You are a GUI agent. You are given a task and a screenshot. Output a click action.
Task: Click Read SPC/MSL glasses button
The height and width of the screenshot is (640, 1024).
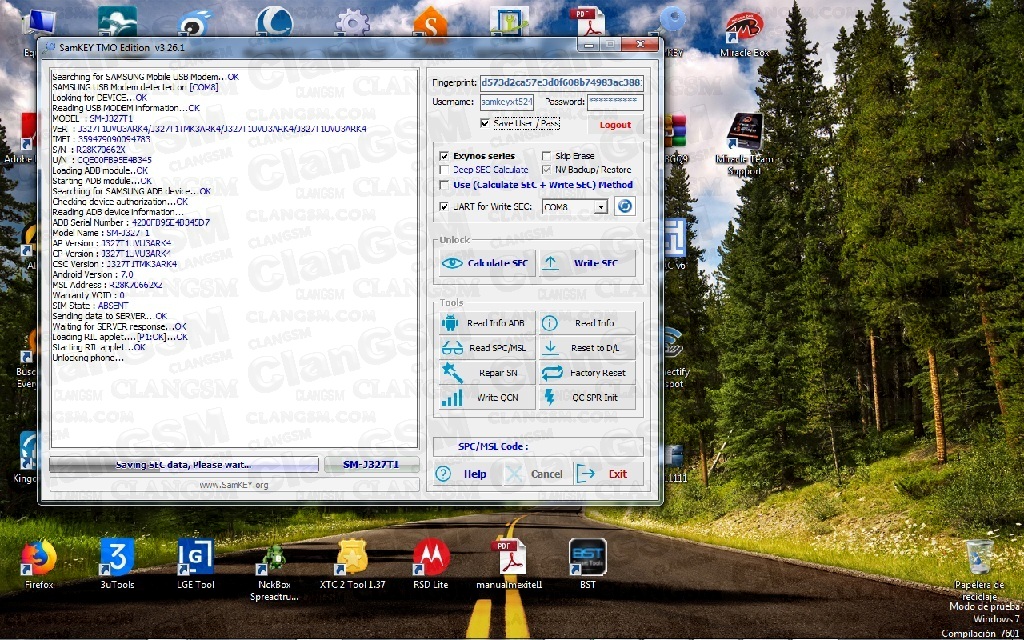[x=487, y=348]
